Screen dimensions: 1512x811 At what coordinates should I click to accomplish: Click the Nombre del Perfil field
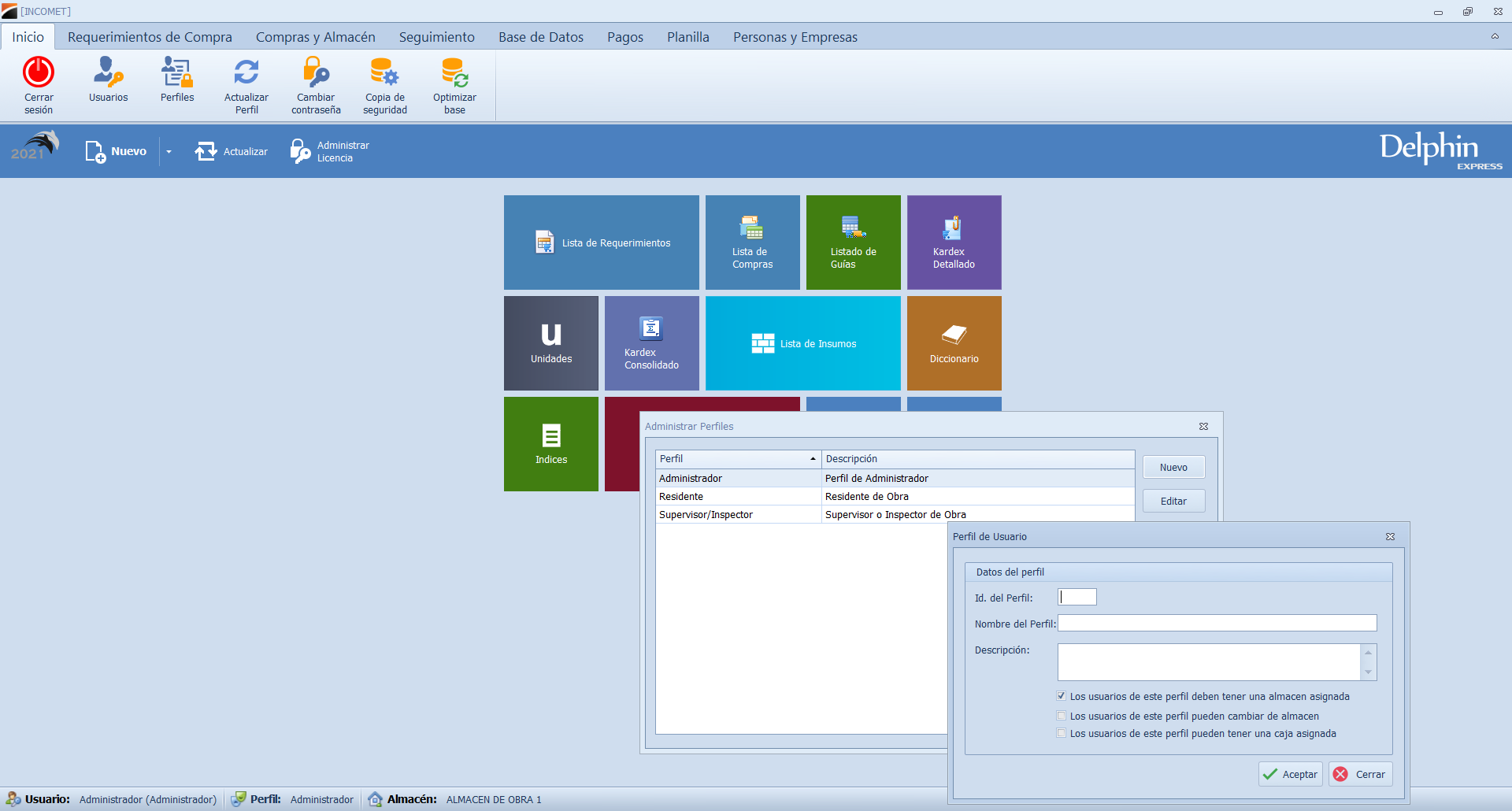tap(1217, 624)
